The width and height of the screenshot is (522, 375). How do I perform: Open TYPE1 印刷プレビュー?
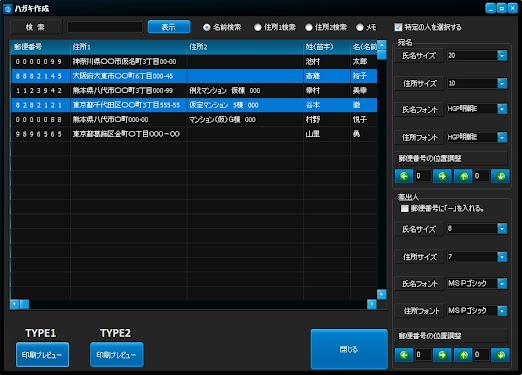tap(42, 355)
